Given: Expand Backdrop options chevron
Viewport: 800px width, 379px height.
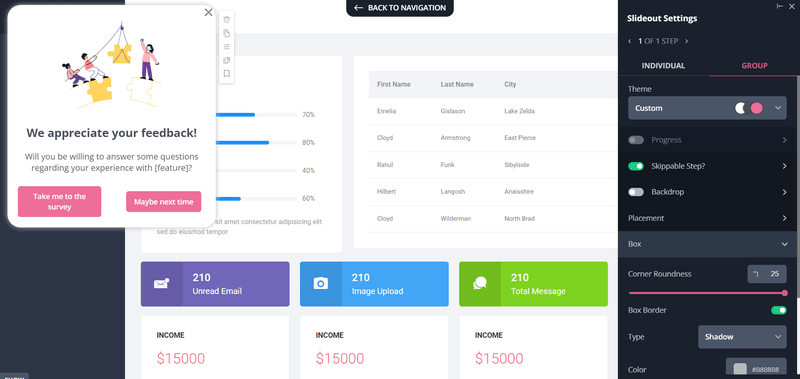Looking at the screenshot, I should coord(784,192).
